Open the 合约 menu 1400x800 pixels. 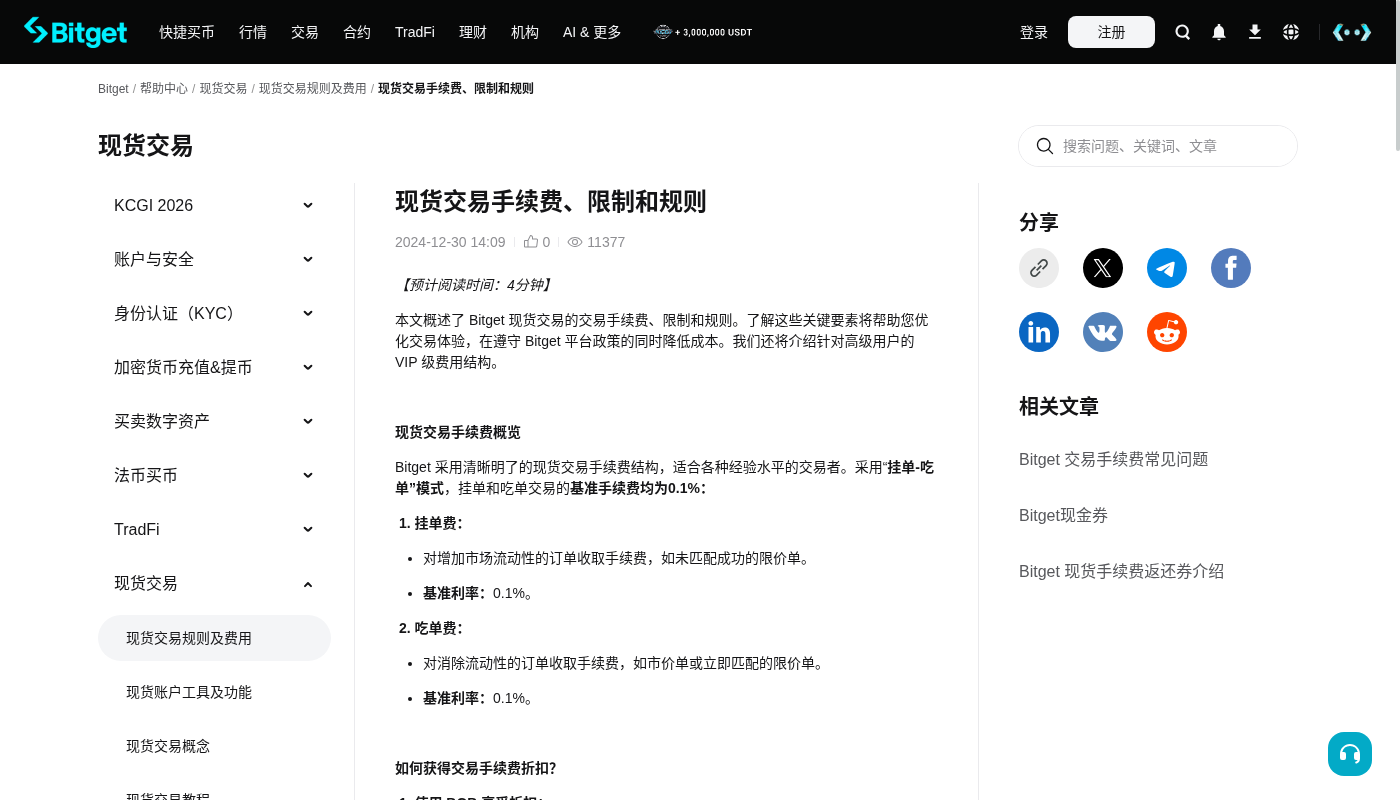[357, 32]
